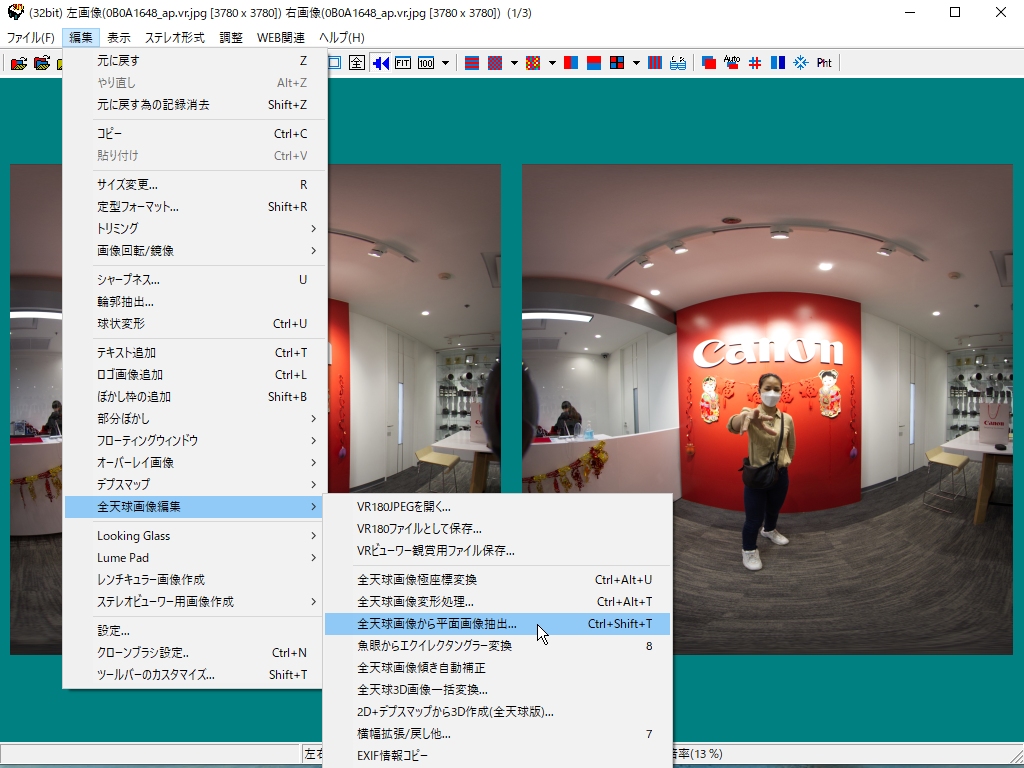Select 球状変形 menu entry

[195, 324]
